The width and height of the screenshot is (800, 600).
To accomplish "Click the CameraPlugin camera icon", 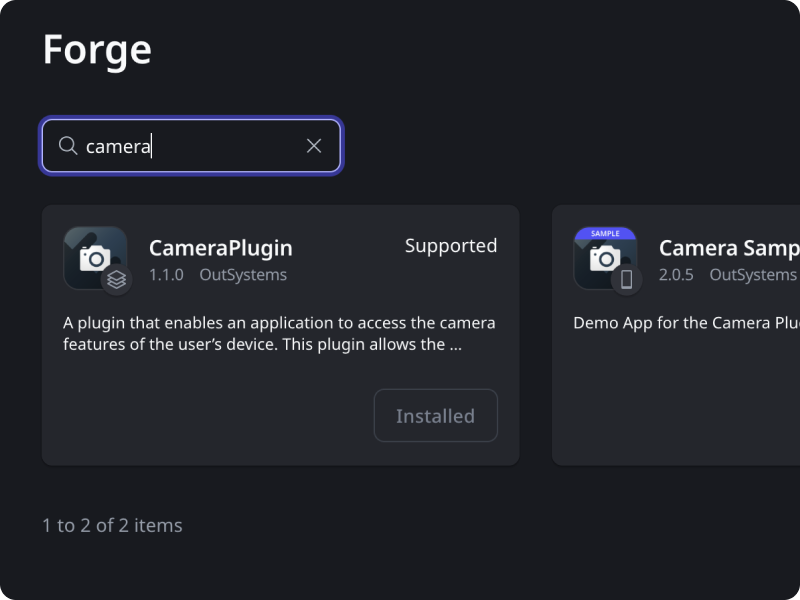I will coord(94,257).
